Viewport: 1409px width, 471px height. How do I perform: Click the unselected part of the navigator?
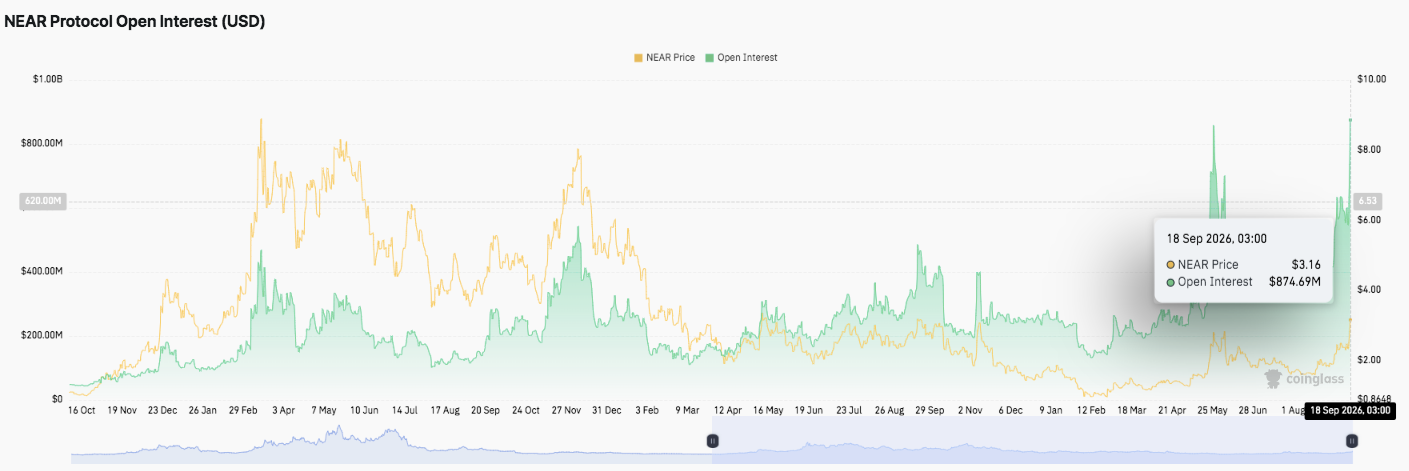tap(391, 441)
